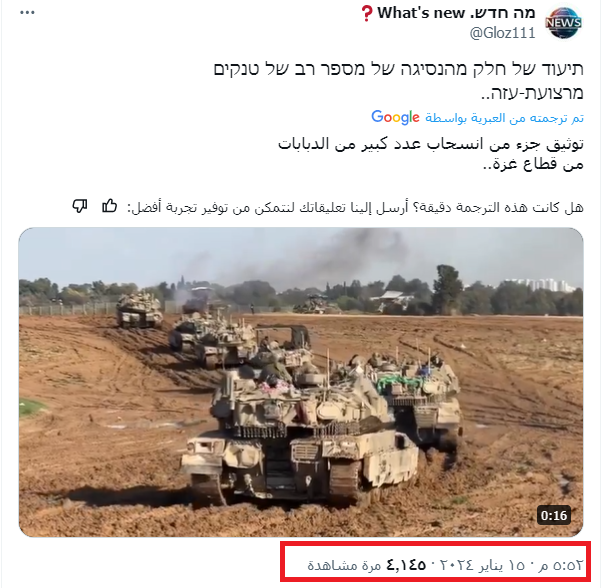The image size is (602, 588).
Task: Open the three-dot more options menu
Action: (27, 13)
